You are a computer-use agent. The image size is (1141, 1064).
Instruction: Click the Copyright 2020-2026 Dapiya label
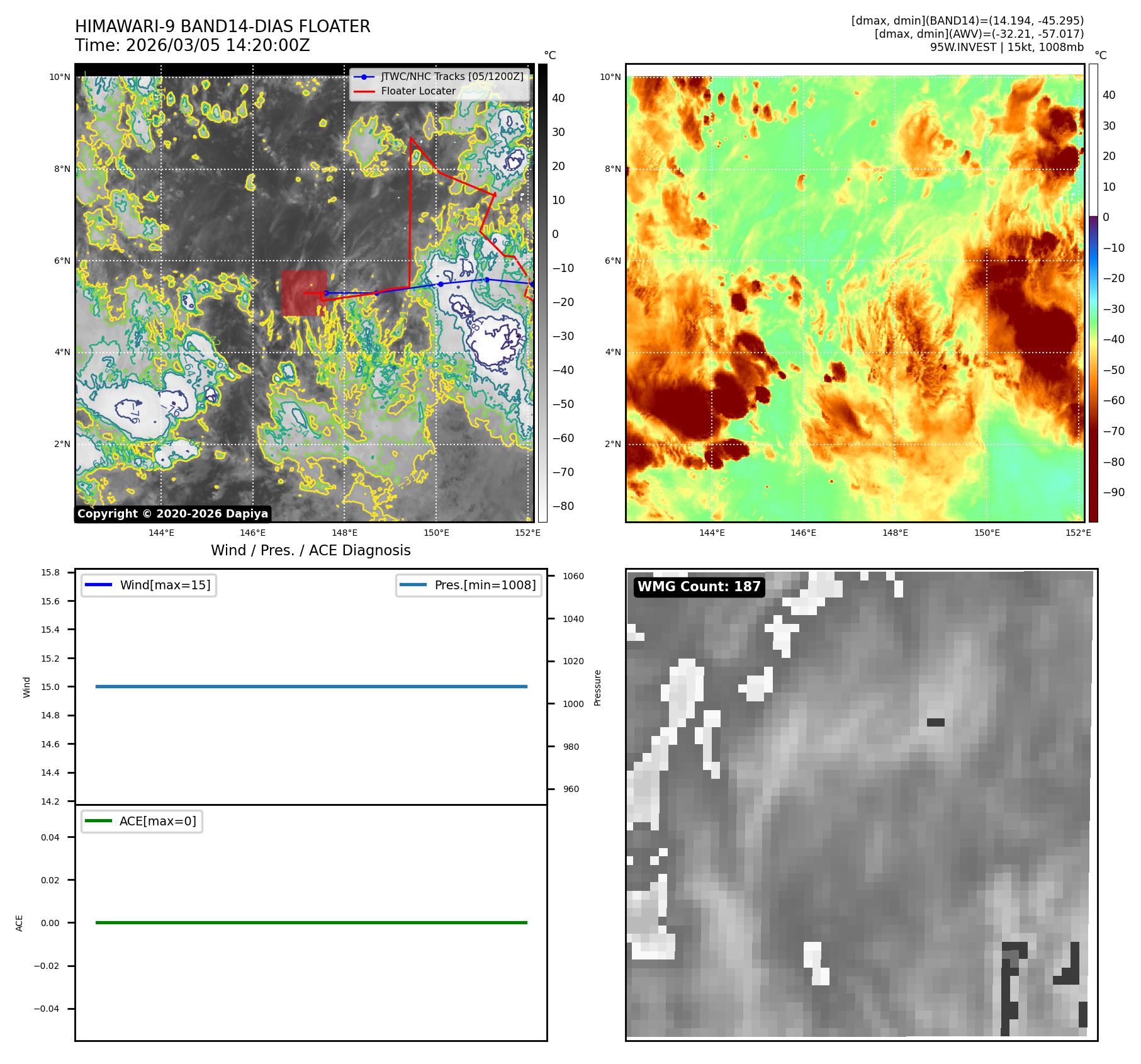click(x=172, y=514)
